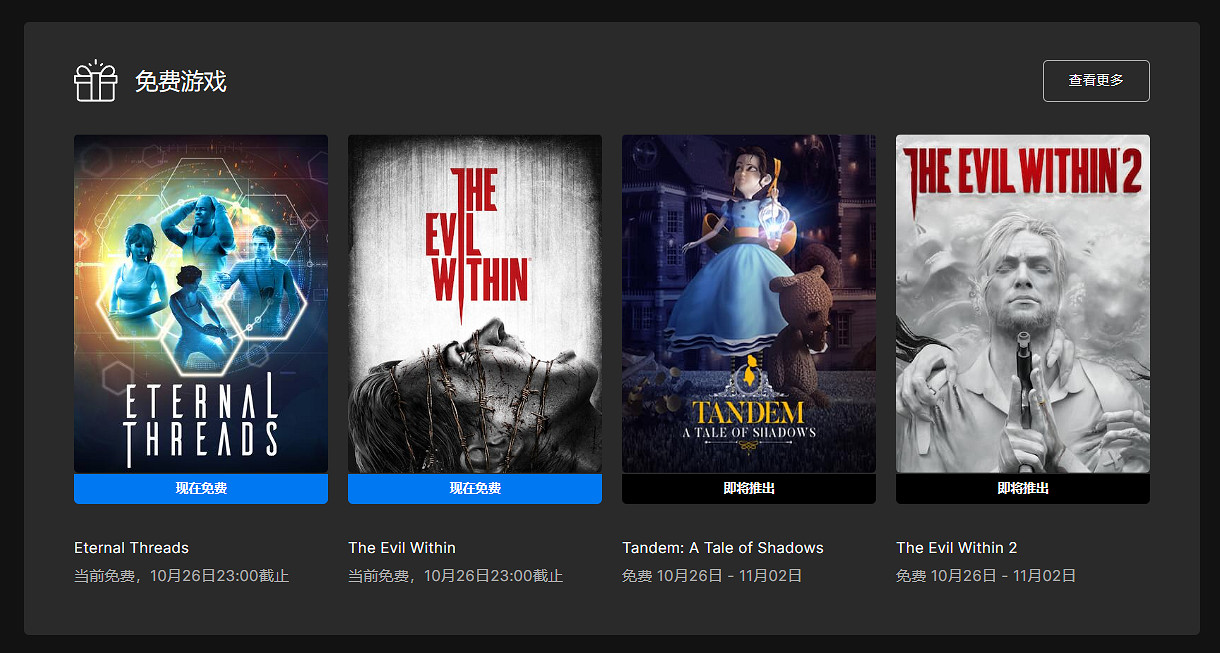
Task: Select The Evil Within barbed-wire cover art
Action: click(x=475, y=303)
